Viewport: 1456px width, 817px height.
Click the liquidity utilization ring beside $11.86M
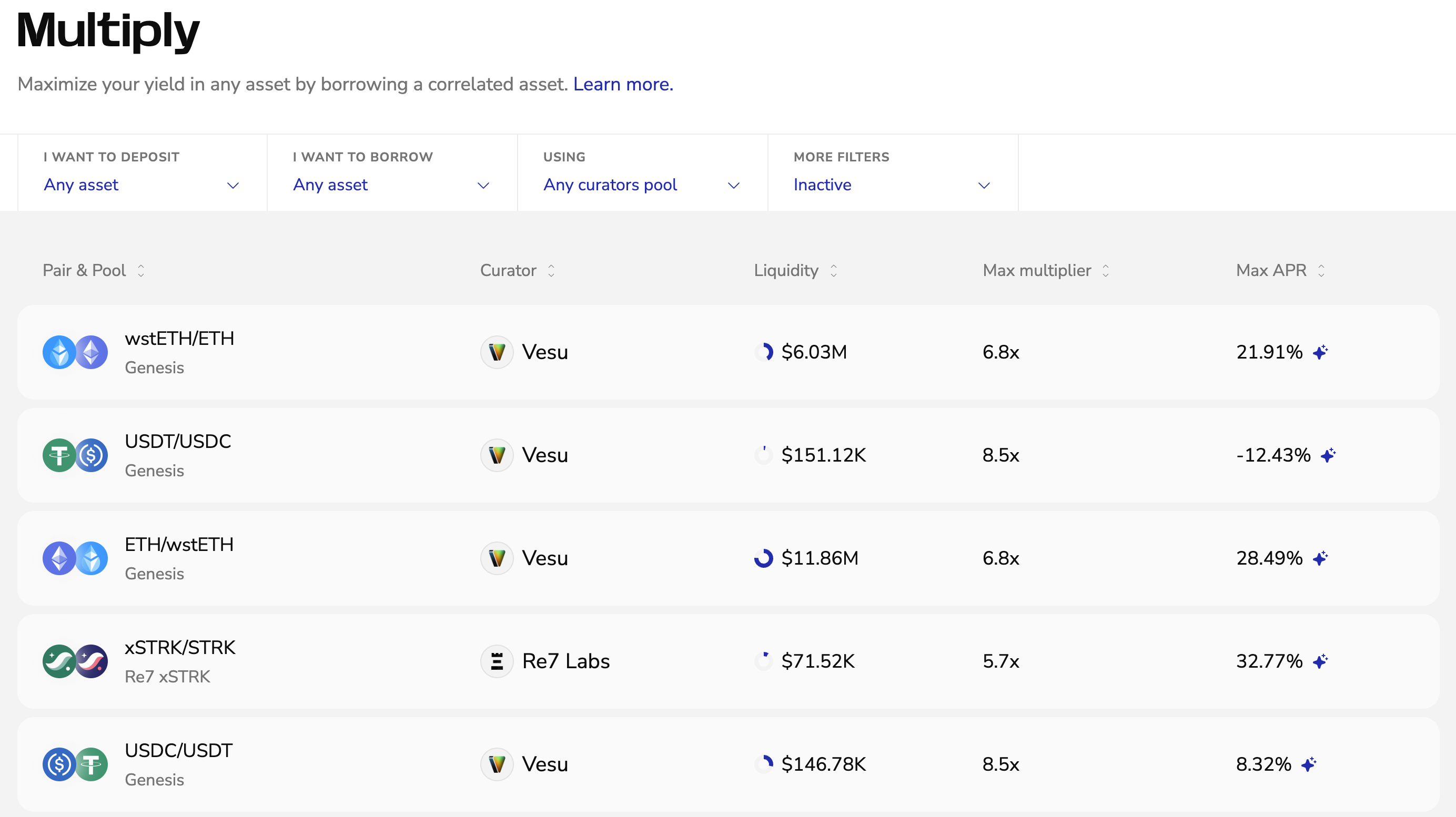(x=764, y=558)
